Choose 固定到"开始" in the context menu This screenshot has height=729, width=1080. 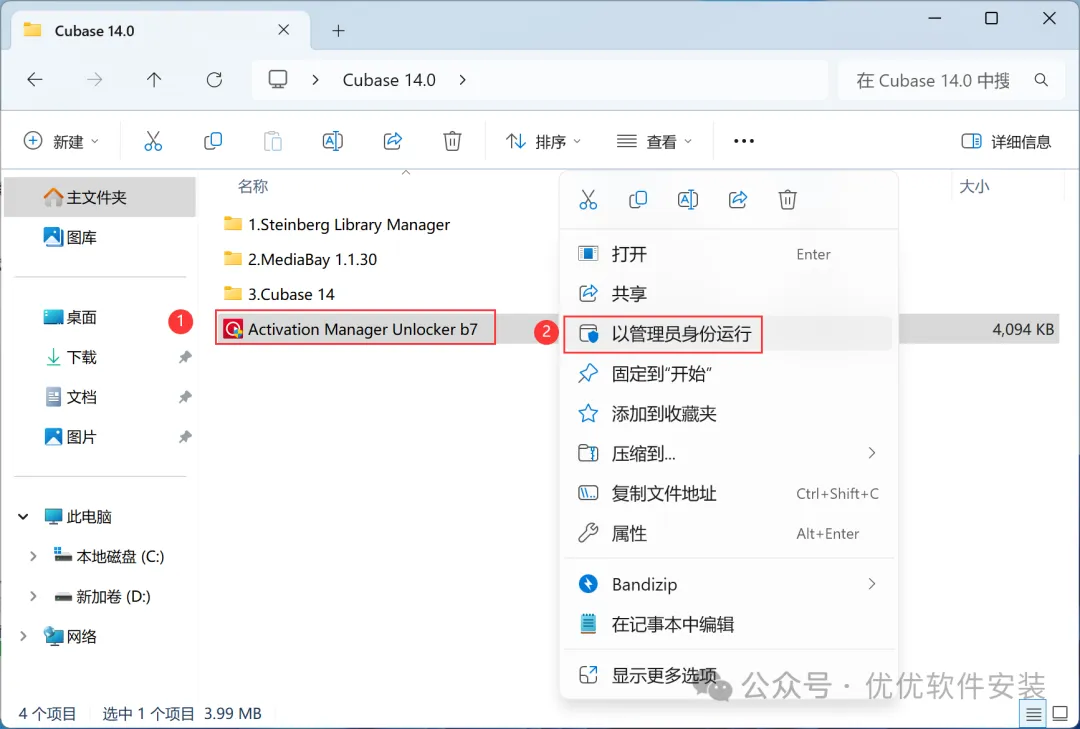[729, 373]
